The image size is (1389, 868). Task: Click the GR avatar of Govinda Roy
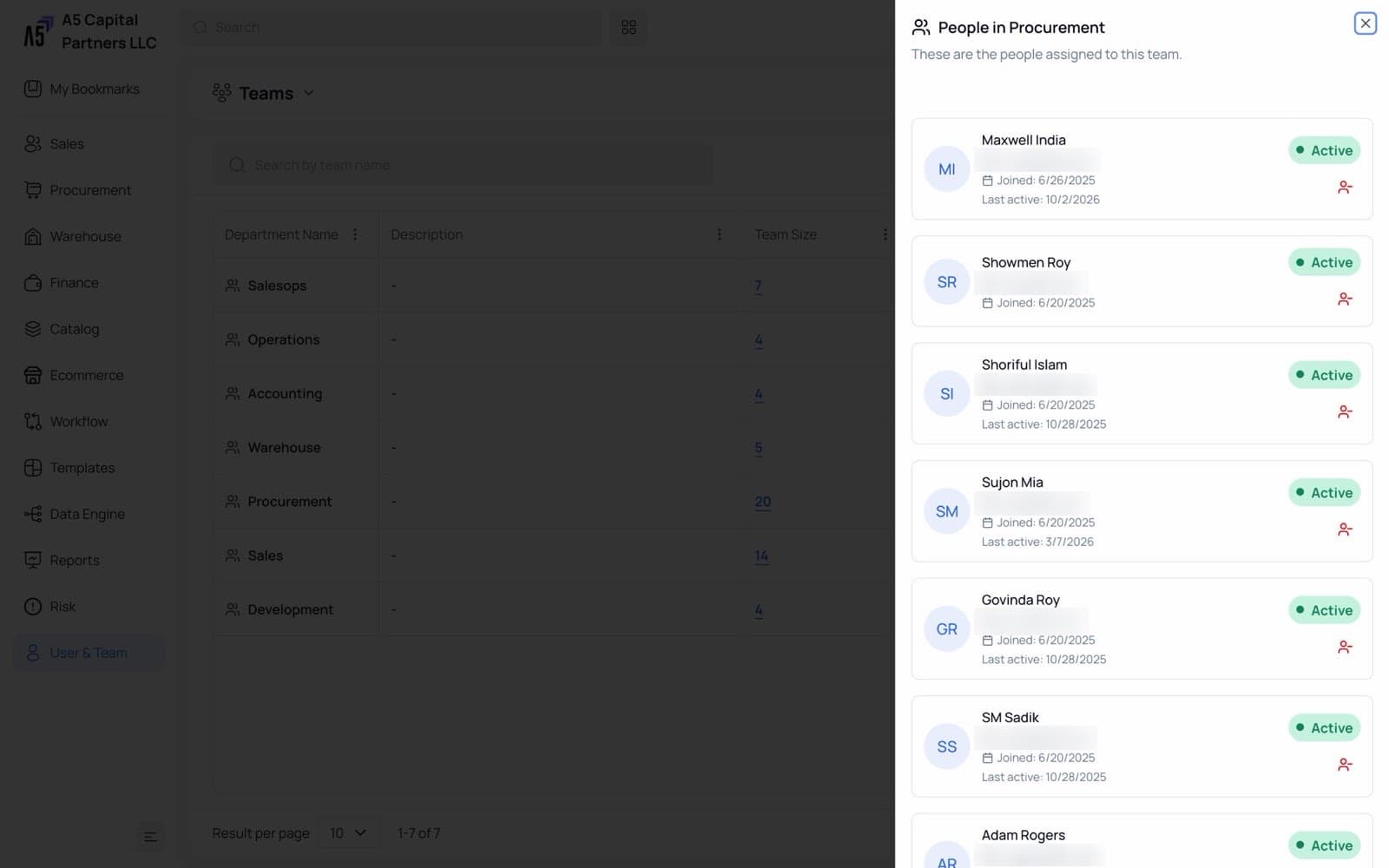pyautogui.click(x=946, y=629)
